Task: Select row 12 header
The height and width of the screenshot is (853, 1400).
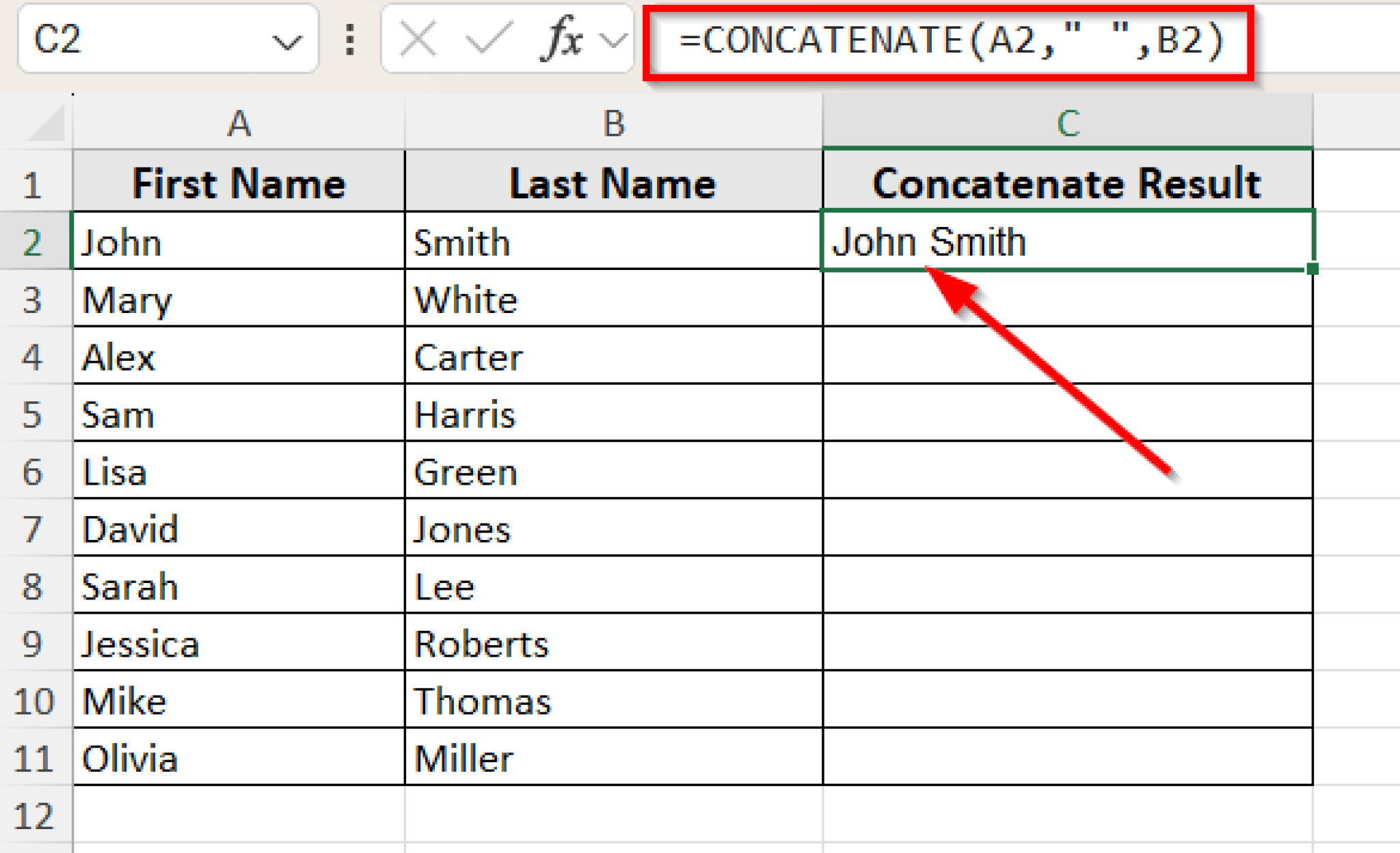Action: [33, 815]
